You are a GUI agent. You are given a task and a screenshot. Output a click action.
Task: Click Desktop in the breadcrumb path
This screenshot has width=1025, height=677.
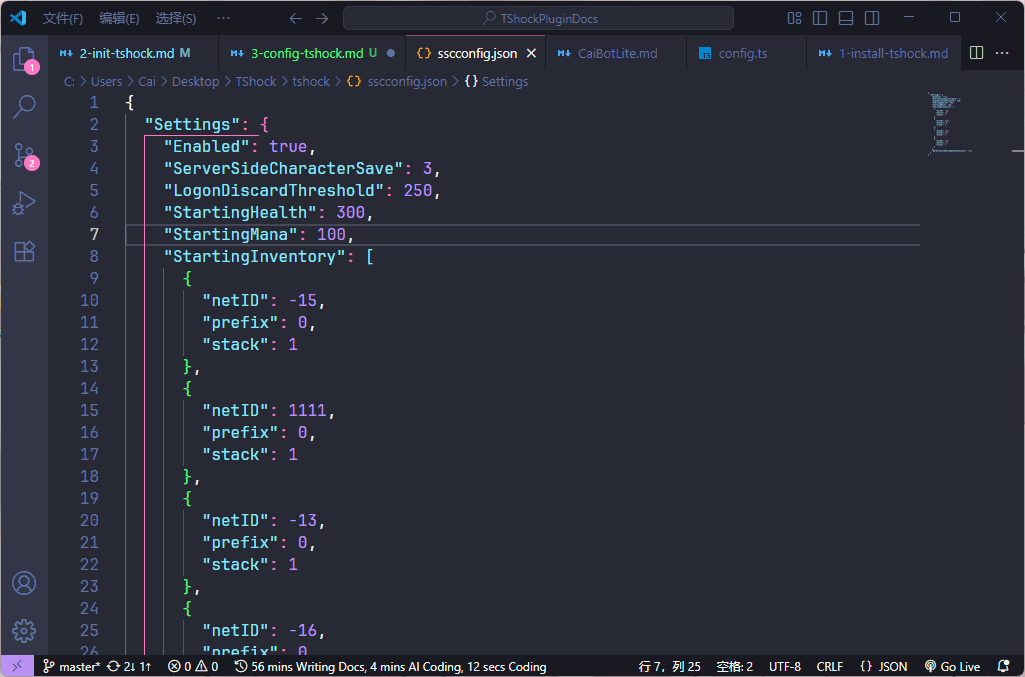point(195,82)
